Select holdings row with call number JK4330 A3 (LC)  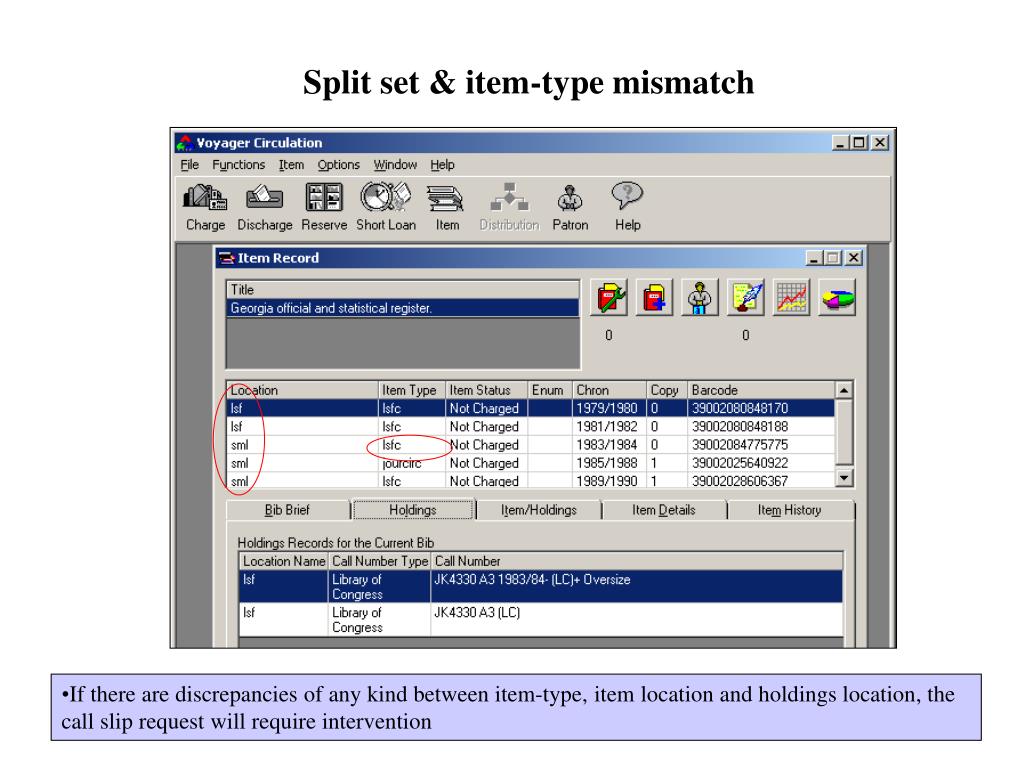(x=476, y=613)
